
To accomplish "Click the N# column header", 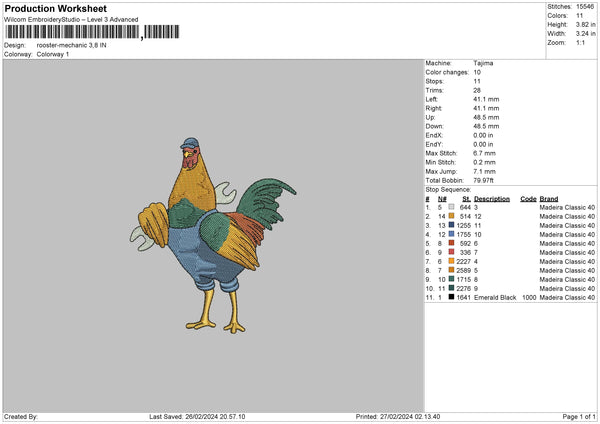I will pyautogui.click(x=442, y=199).
